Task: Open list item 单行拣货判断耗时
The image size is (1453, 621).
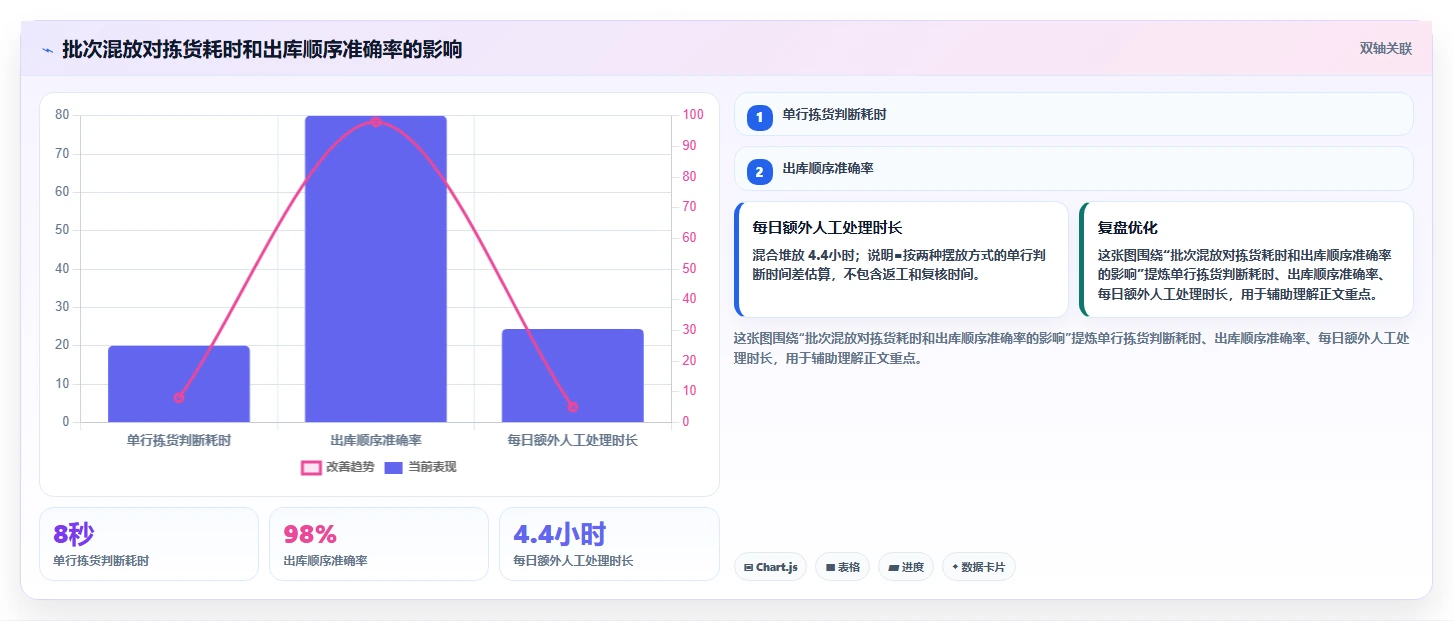Action: pos(1074,114)
